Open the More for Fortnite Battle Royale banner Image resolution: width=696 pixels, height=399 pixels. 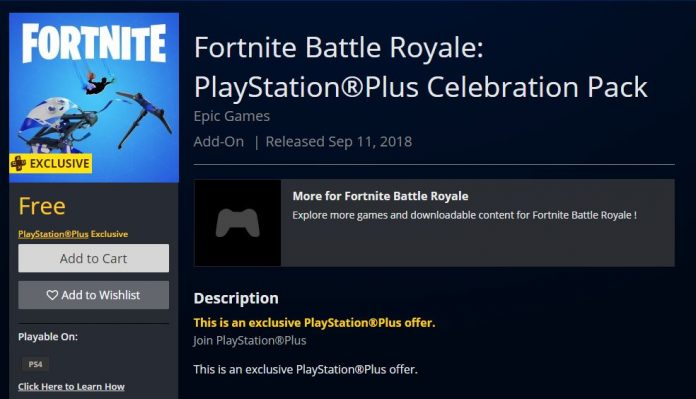click(434, 223)
